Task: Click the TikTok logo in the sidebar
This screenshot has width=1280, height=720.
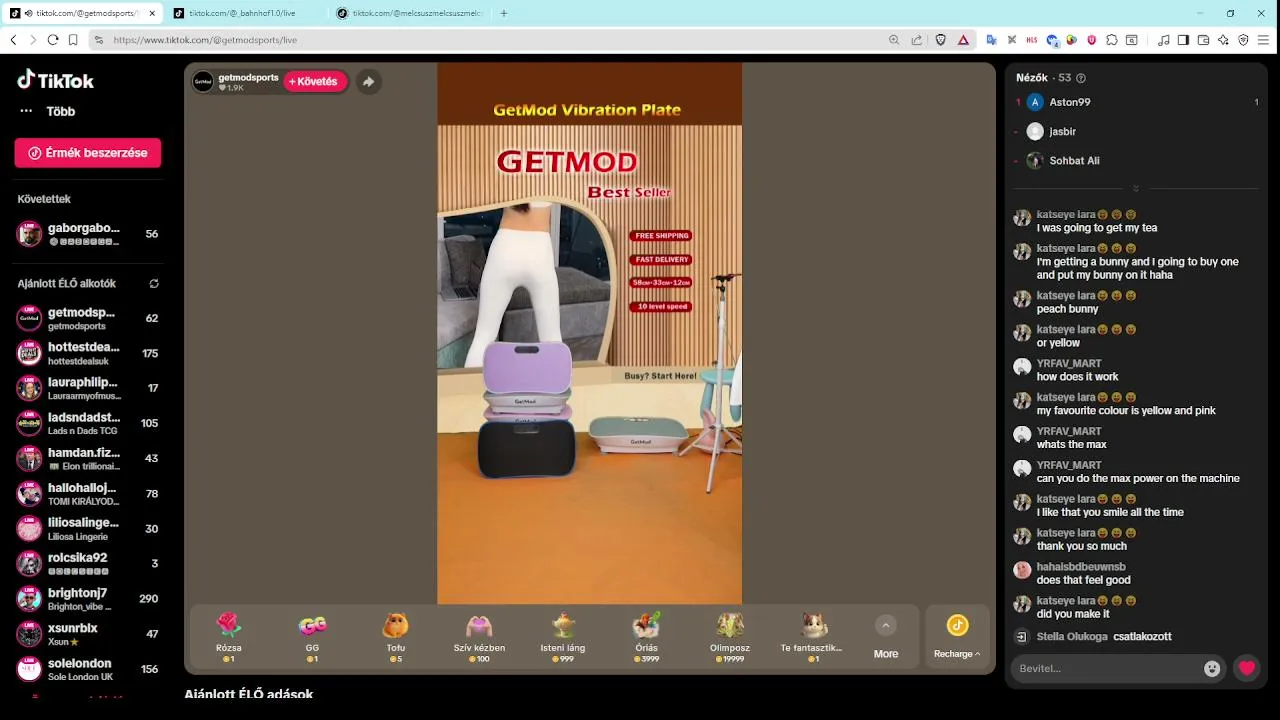Action: (56, 80)
